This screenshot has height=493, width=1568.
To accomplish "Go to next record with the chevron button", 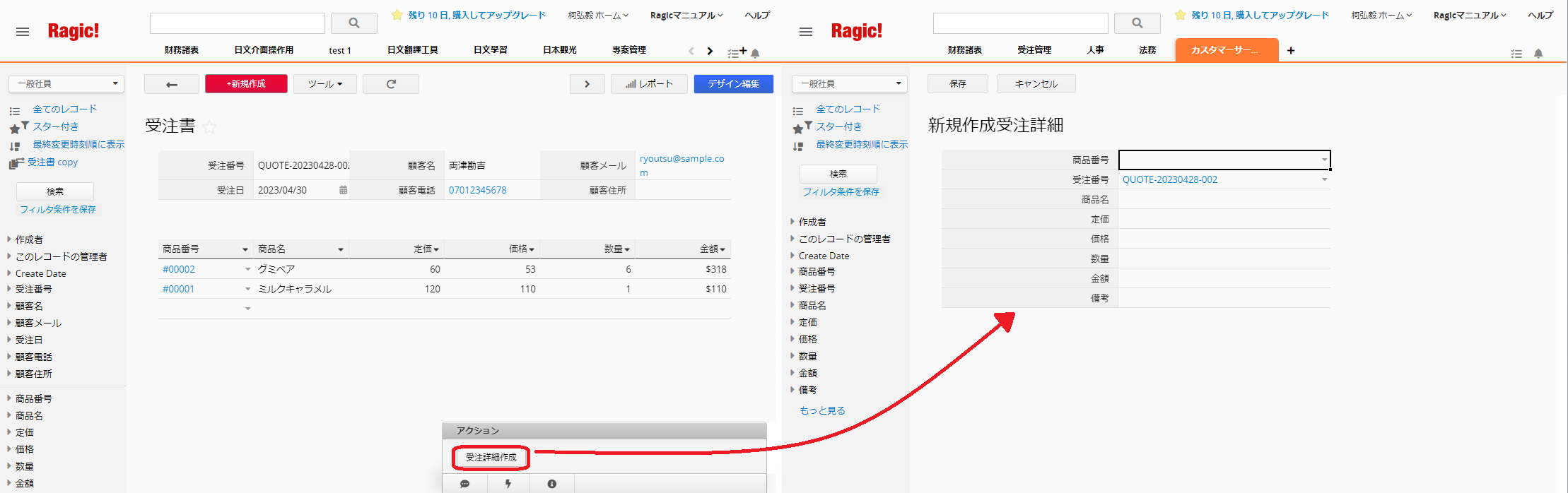I will pyautogui.click(x=587, y=84).
